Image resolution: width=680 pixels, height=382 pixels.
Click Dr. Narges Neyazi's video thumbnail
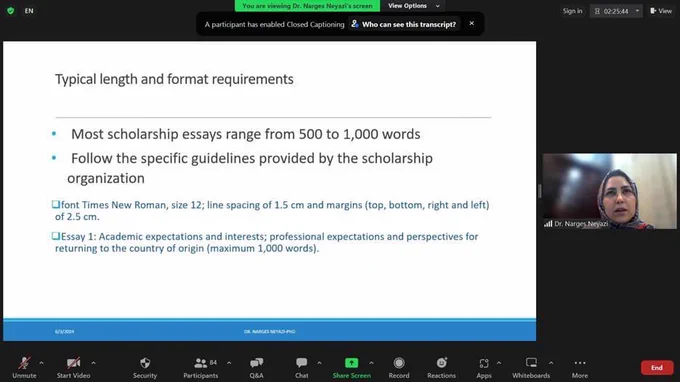[609, 191]
